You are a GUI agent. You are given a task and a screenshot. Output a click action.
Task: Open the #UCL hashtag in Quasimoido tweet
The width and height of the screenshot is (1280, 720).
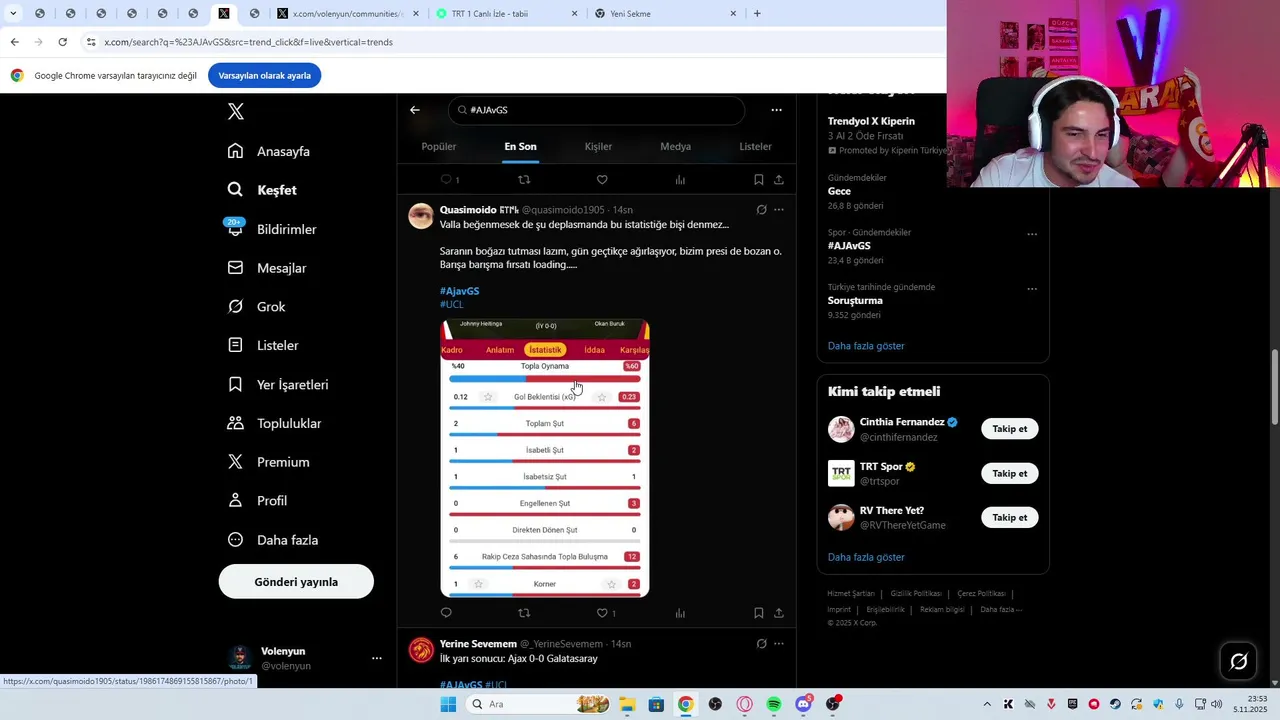[451, 304]
